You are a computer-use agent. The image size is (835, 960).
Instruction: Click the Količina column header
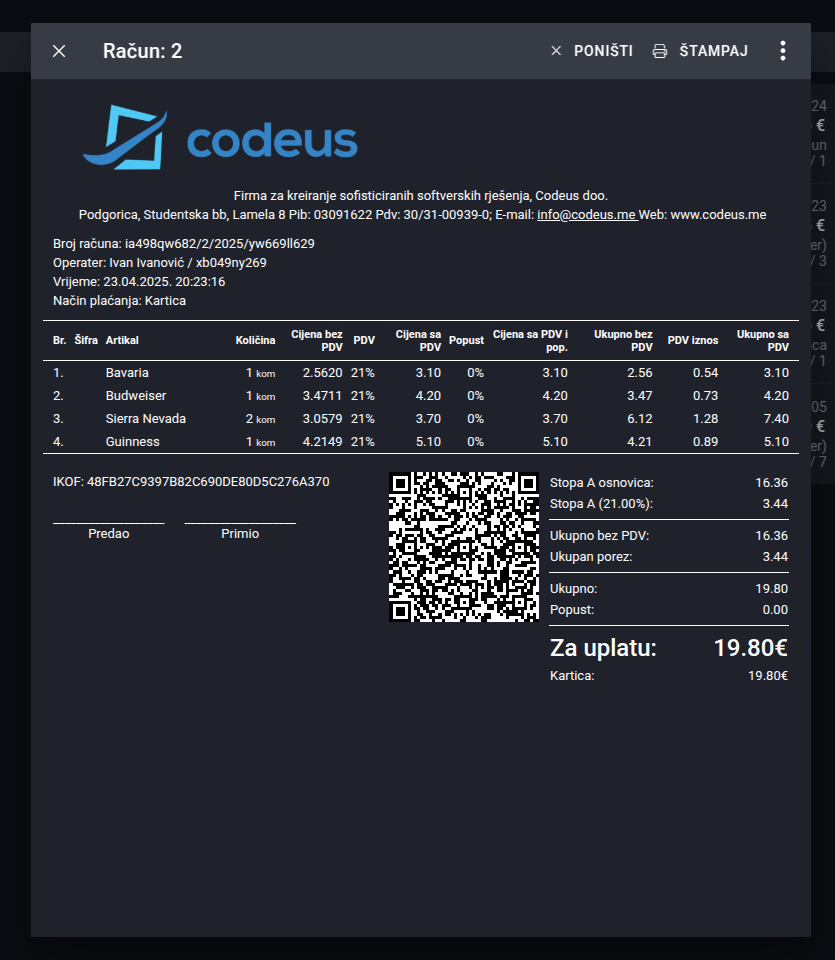point(255,340)
